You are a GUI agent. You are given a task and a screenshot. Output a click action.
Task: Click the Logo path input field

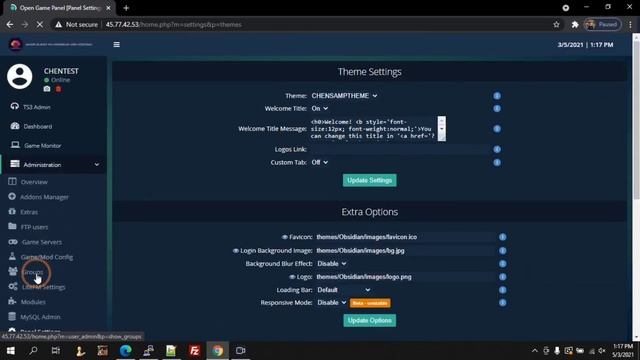(405, 277)
